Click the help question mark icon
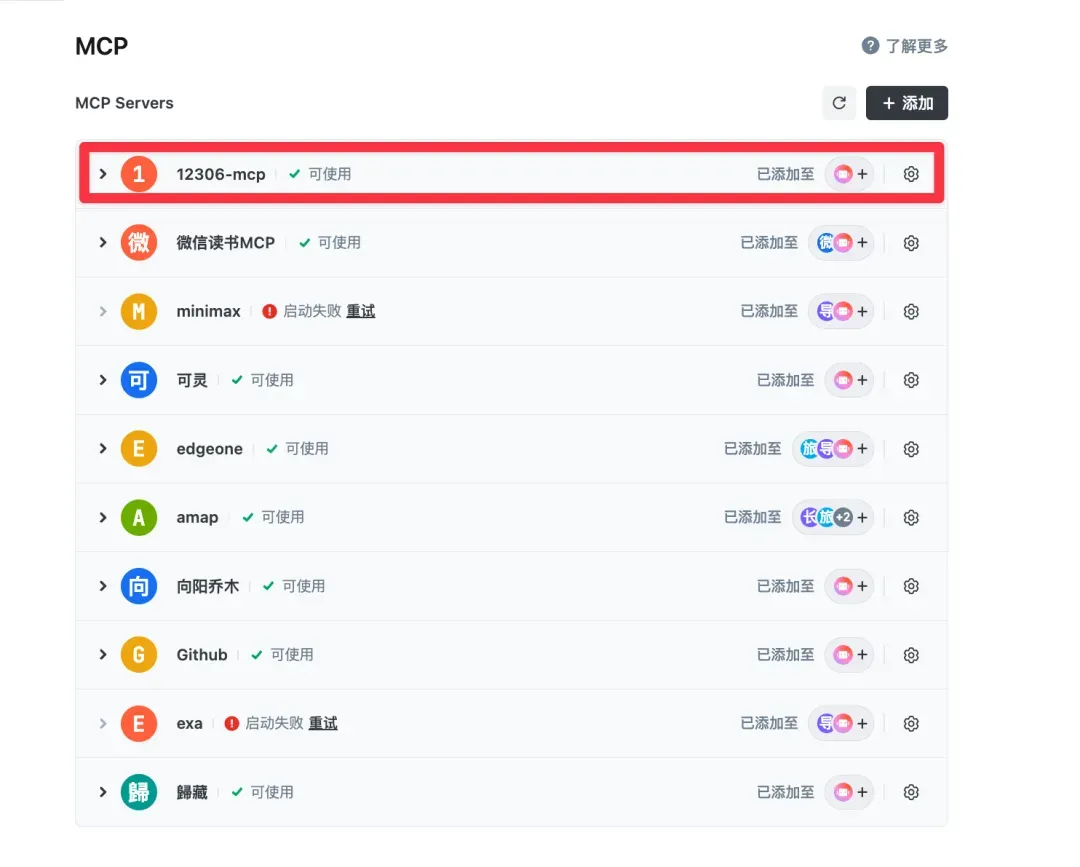The image size is (1080, 867). 872,45
